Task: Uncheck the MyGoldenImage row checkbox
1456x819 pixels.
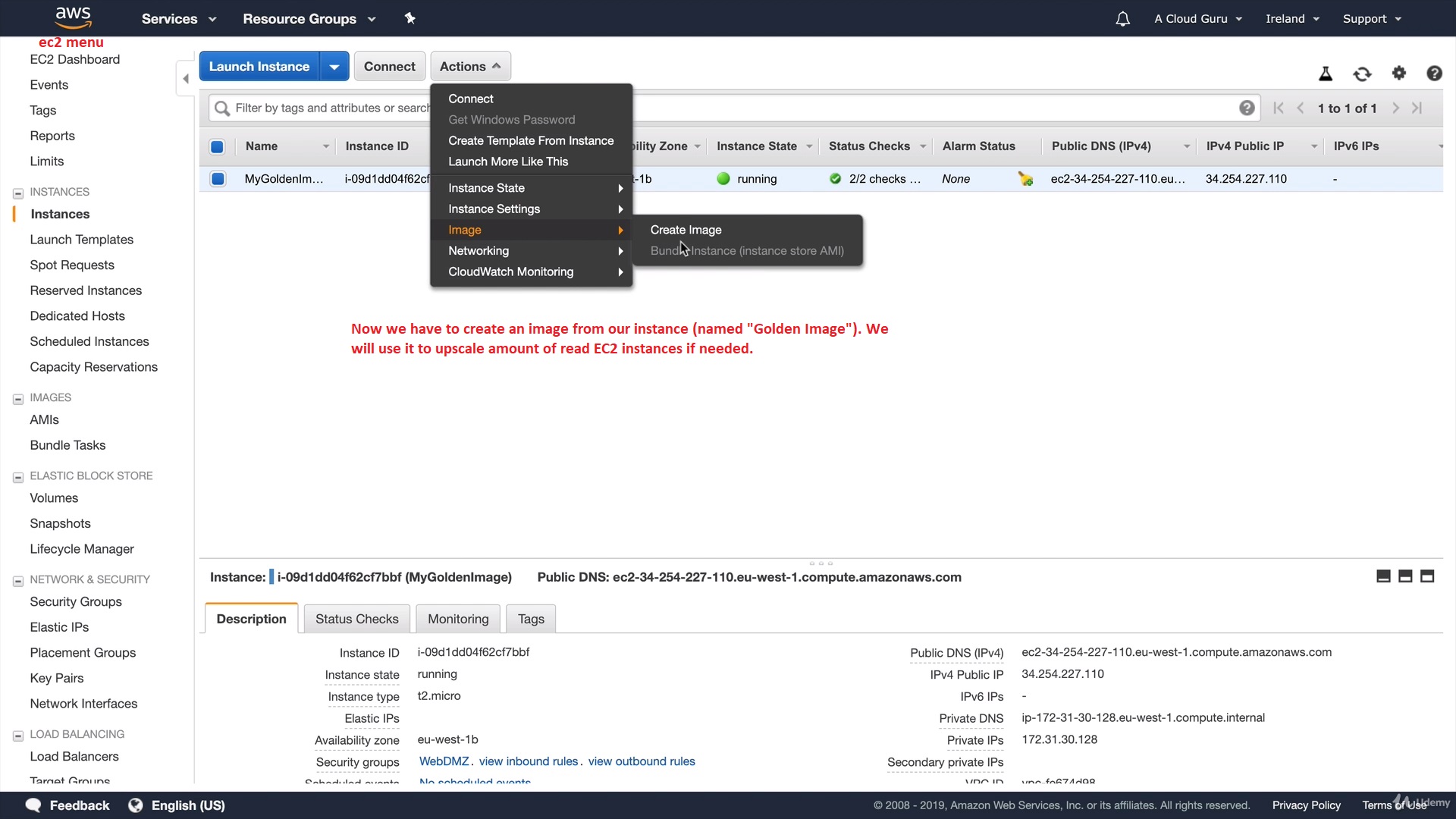Action: coord(218,179)
